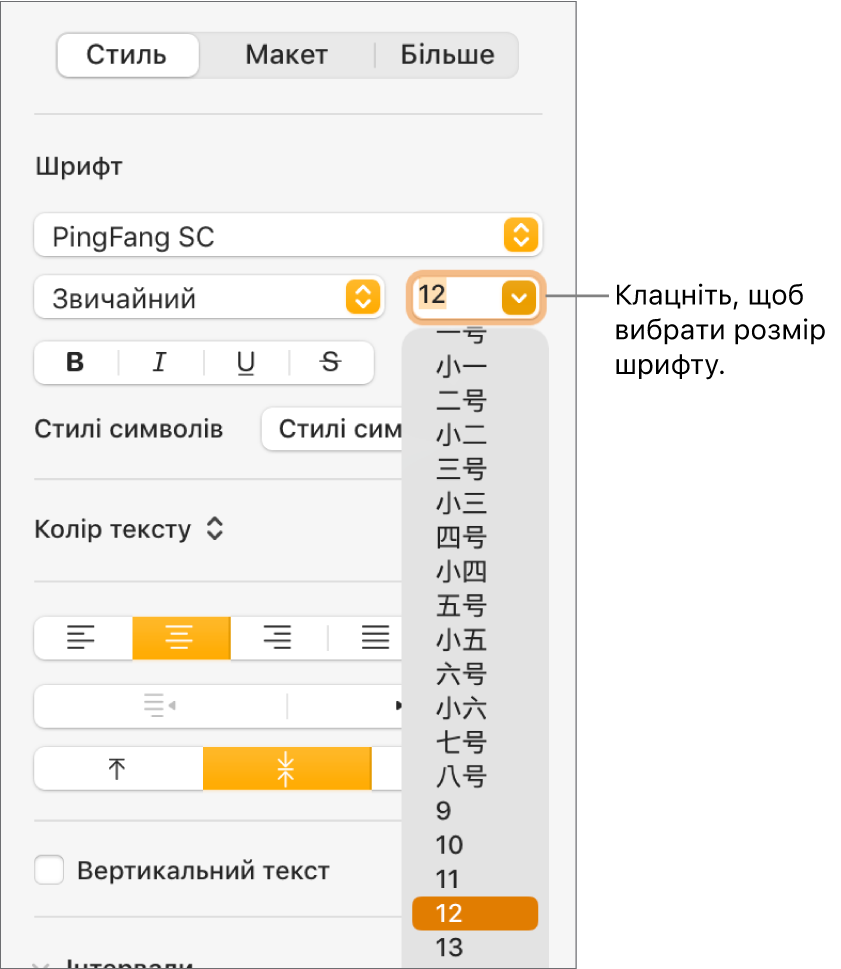Switch to the Макет tab
Screen dimensions: 841x969
[286, 54]
